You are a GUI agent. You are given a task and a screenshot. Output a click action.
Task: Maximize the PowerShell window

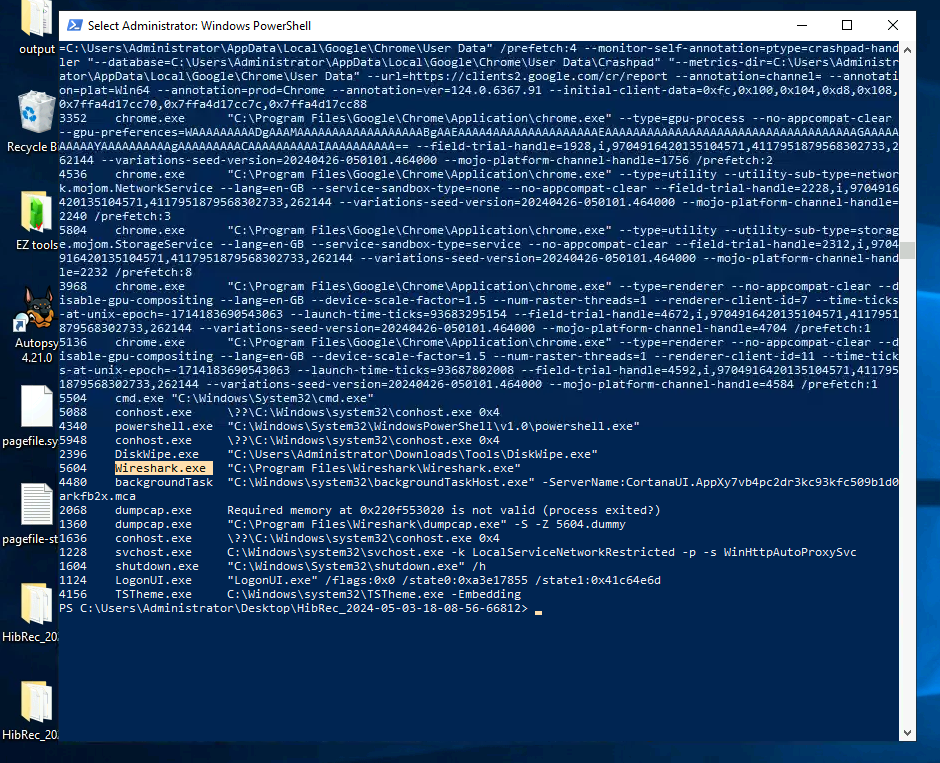[847, 25]
